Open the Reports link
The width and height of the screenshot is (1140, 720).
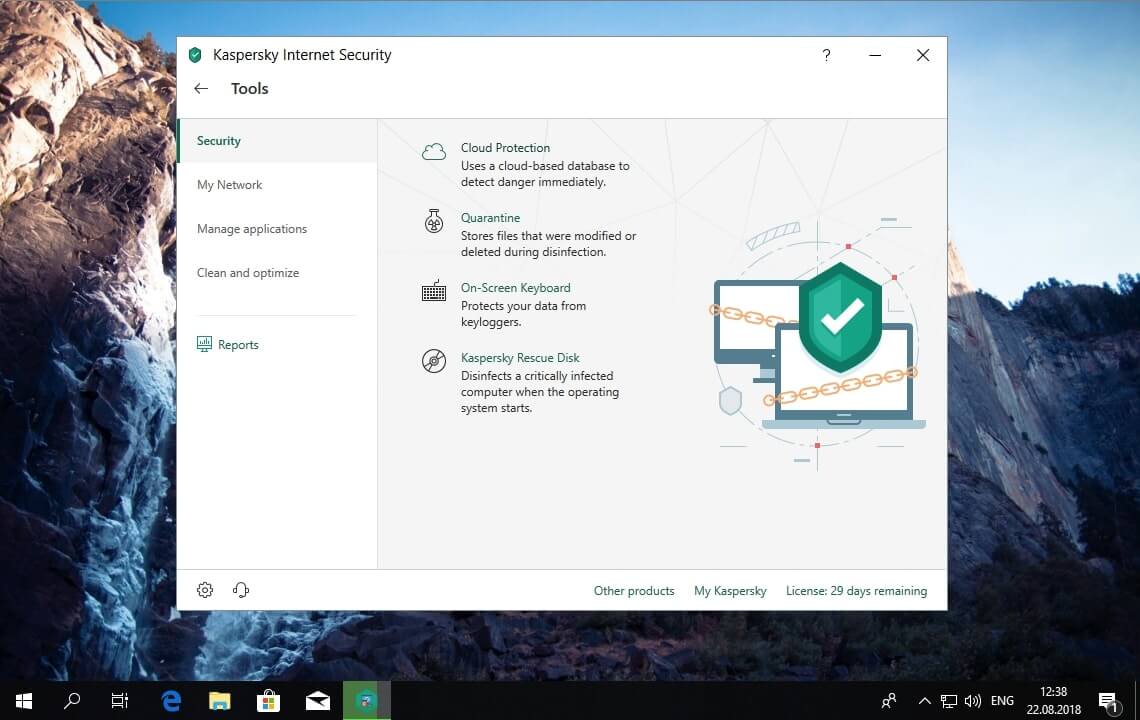(238, 345)
